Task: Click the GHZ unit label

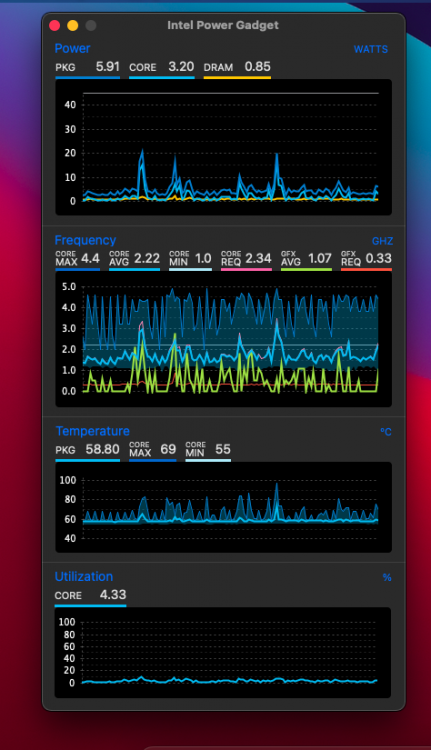Action: click(382, 241)
